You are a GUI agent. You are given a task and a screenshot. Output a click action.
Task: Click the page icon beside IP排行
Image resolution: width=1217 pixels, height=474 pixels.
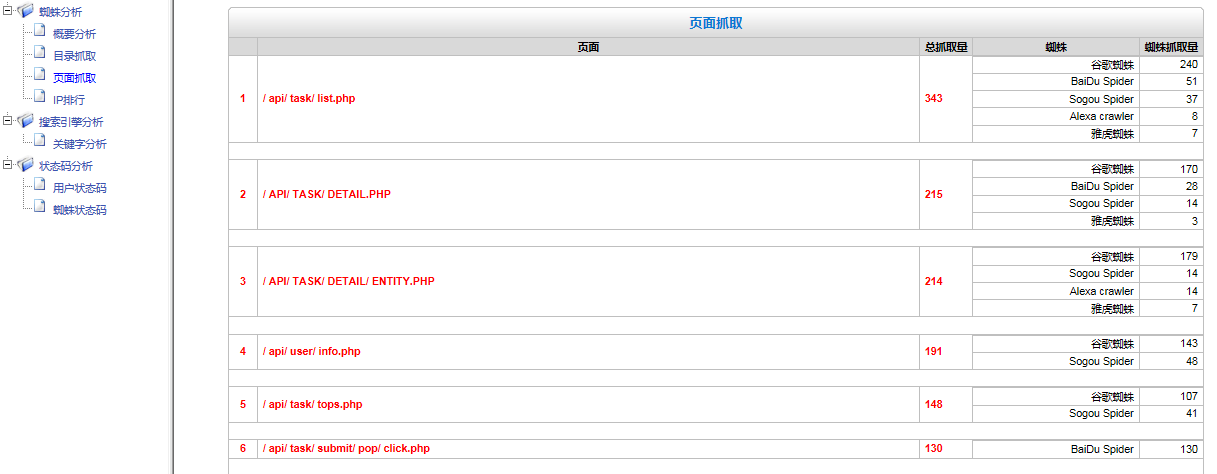[x=40, y=98]
